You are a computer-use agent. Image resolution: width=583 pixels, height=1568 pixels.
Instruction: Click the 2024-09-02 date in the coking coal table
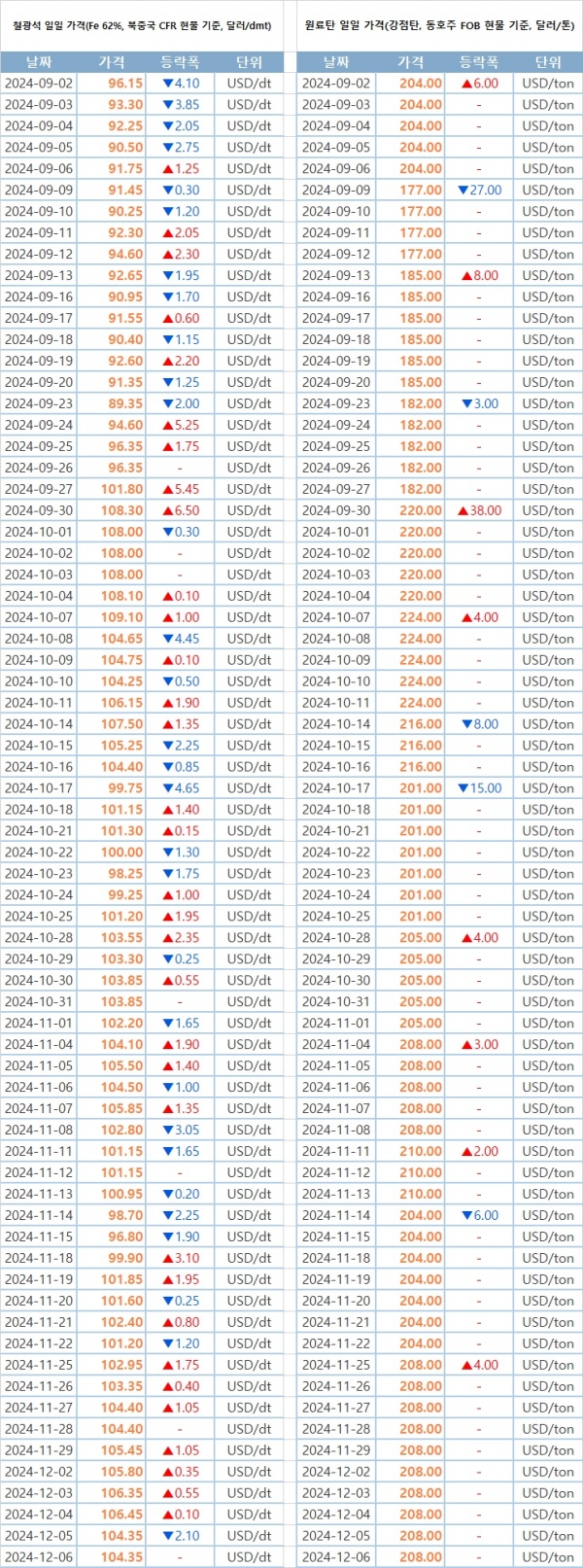pos(336,84)
